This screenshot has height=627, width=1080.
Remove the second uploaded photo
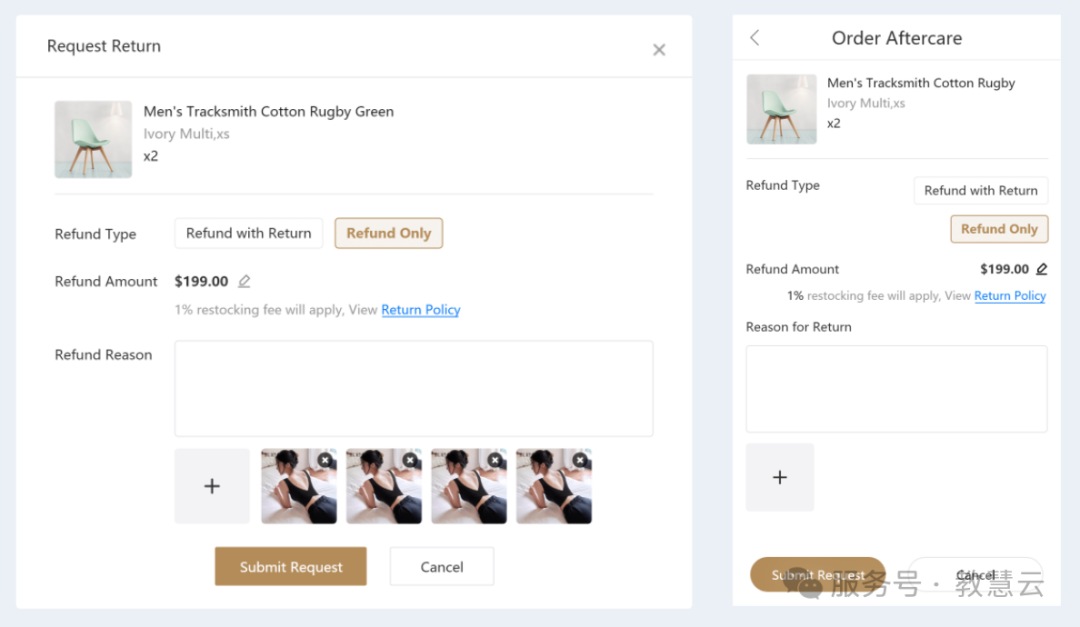click(410, 460)
